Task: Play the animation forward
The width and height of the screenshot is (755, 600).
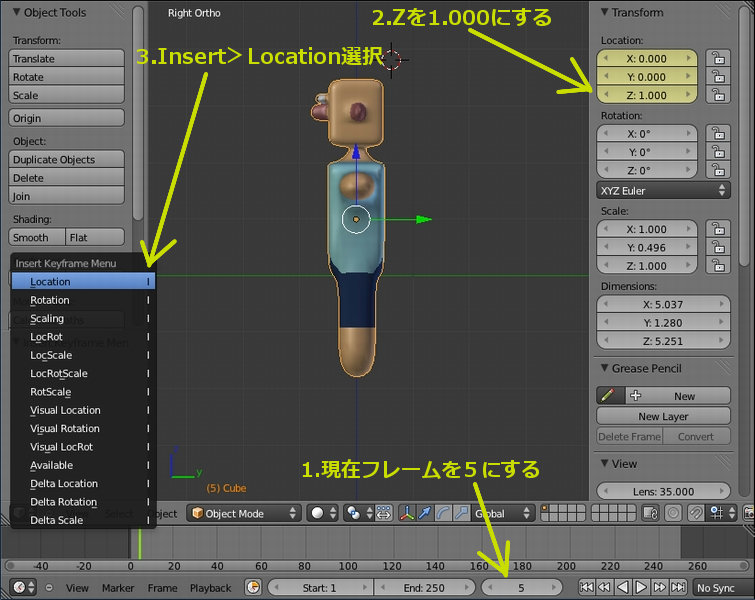Action: point(641,587)
